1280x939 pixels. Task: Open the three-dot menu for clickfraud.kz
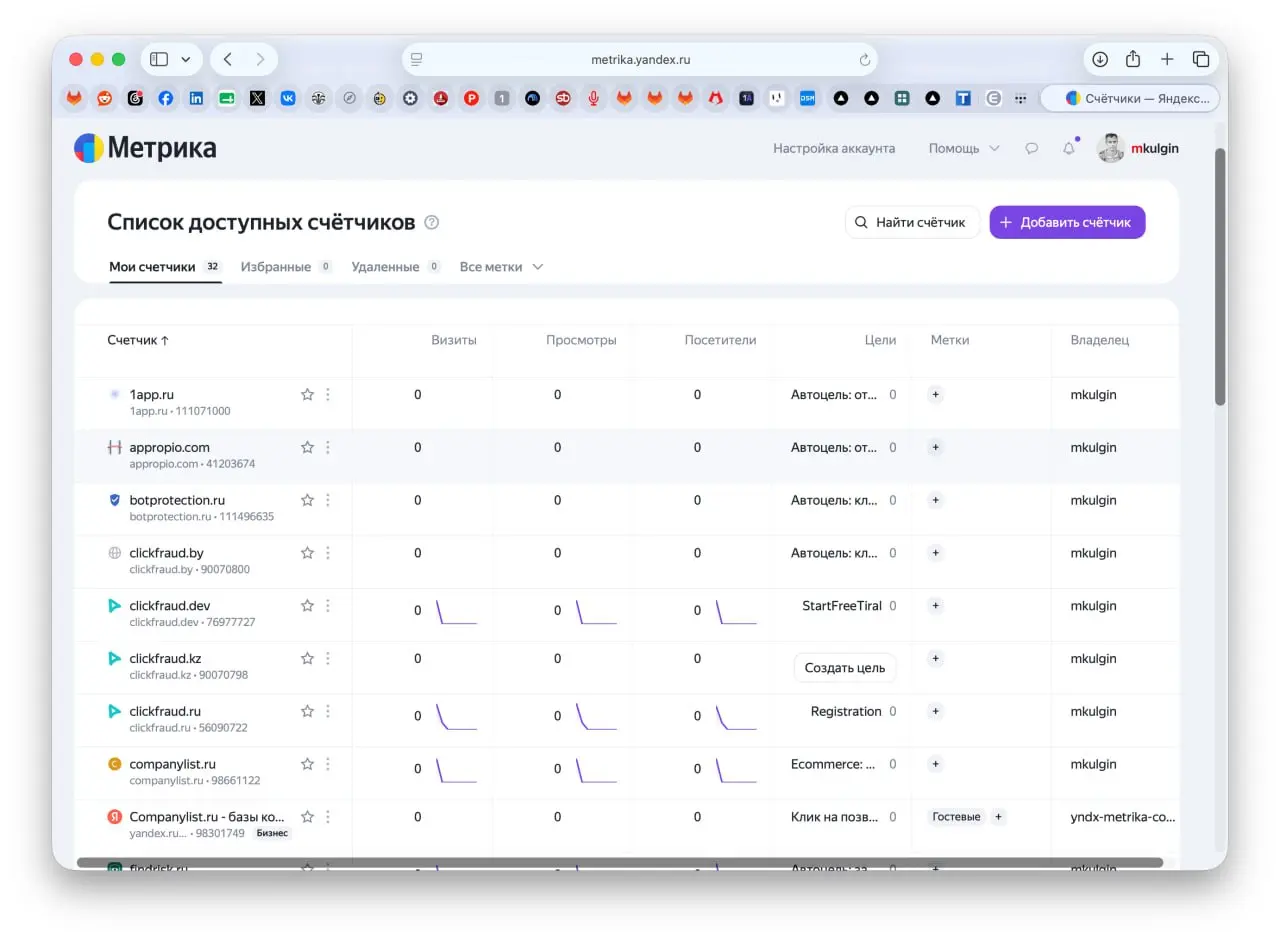tap(328, 659)
